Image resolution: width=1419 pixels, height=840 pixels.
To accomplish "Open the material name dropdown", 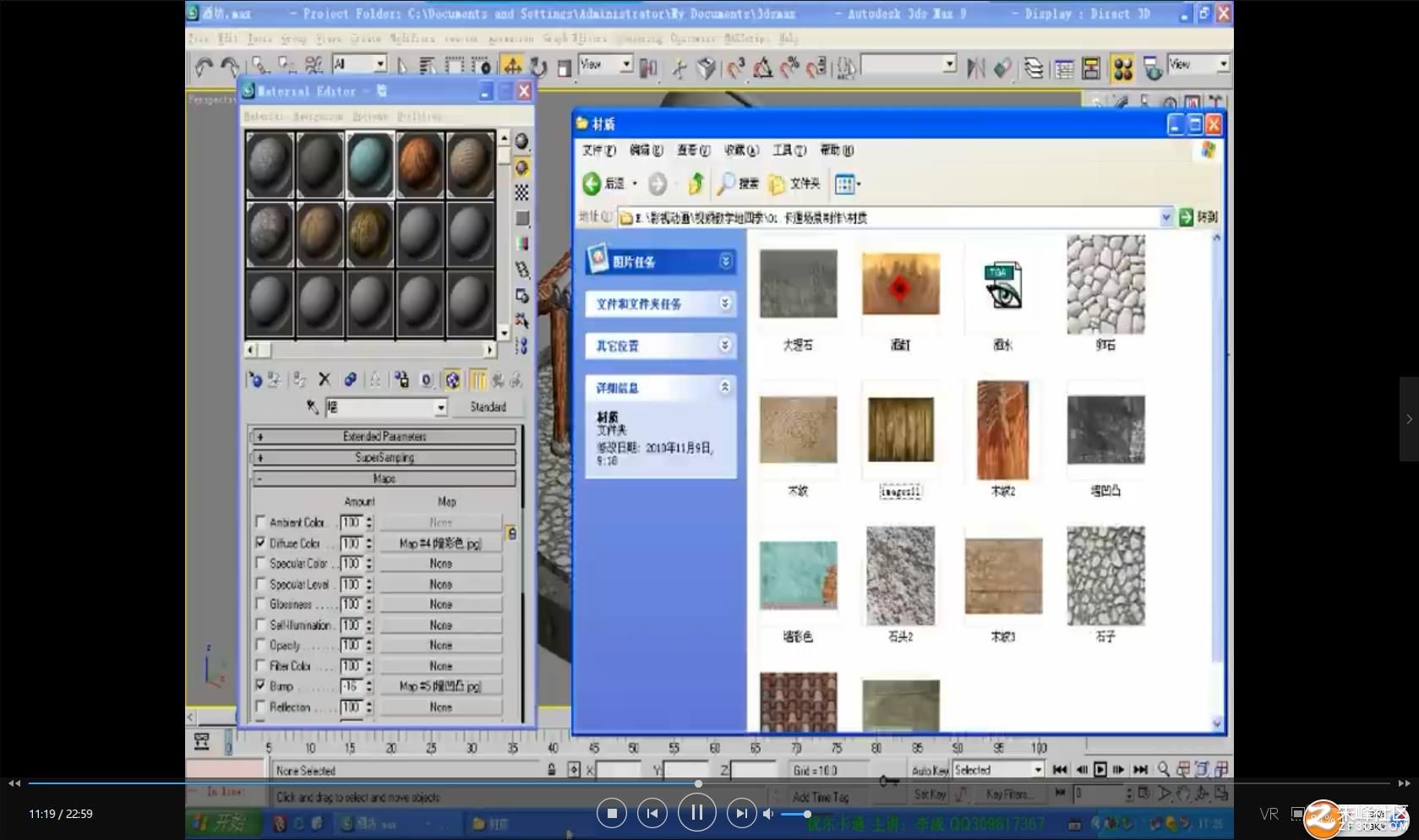I will tap(440, 407).
